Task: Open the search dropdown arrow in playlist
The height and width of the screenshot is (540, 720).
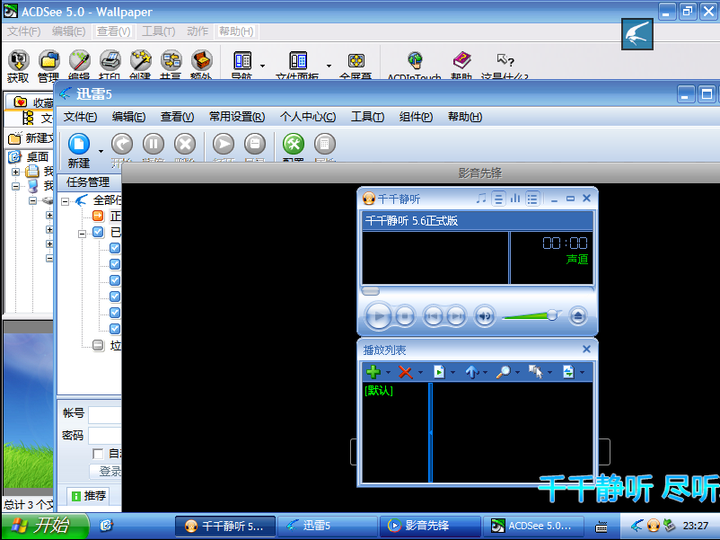Action: [x=518, y=372]
